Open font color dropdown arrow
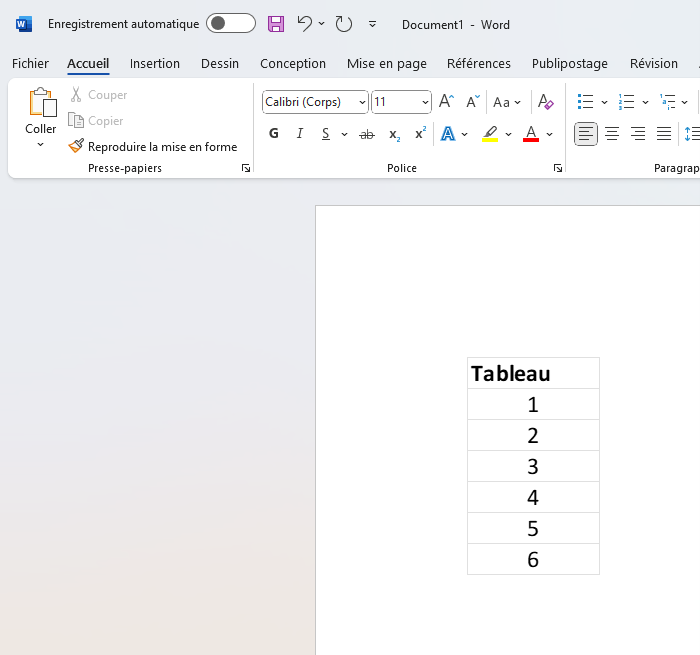The width and height of the screenshot is (700, 655). coord(550,134)
